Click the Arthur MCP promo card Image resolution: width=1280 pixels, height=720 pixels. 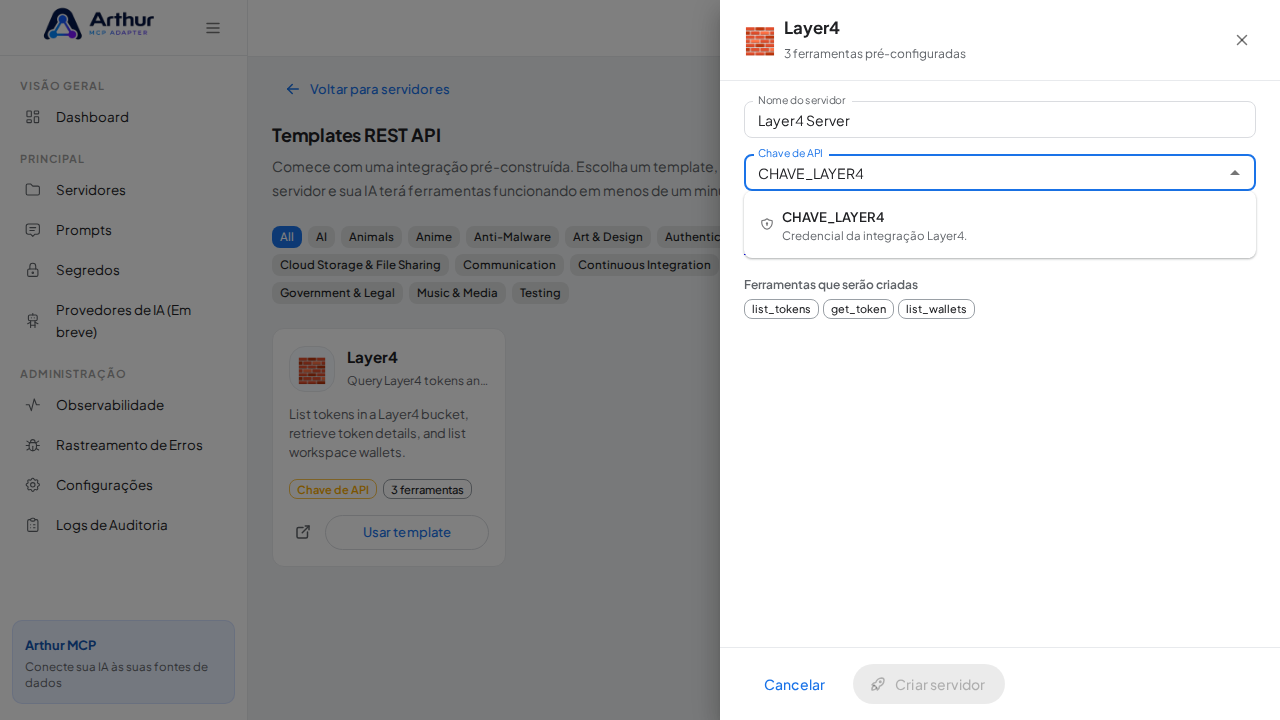click(x=123, y=662)
